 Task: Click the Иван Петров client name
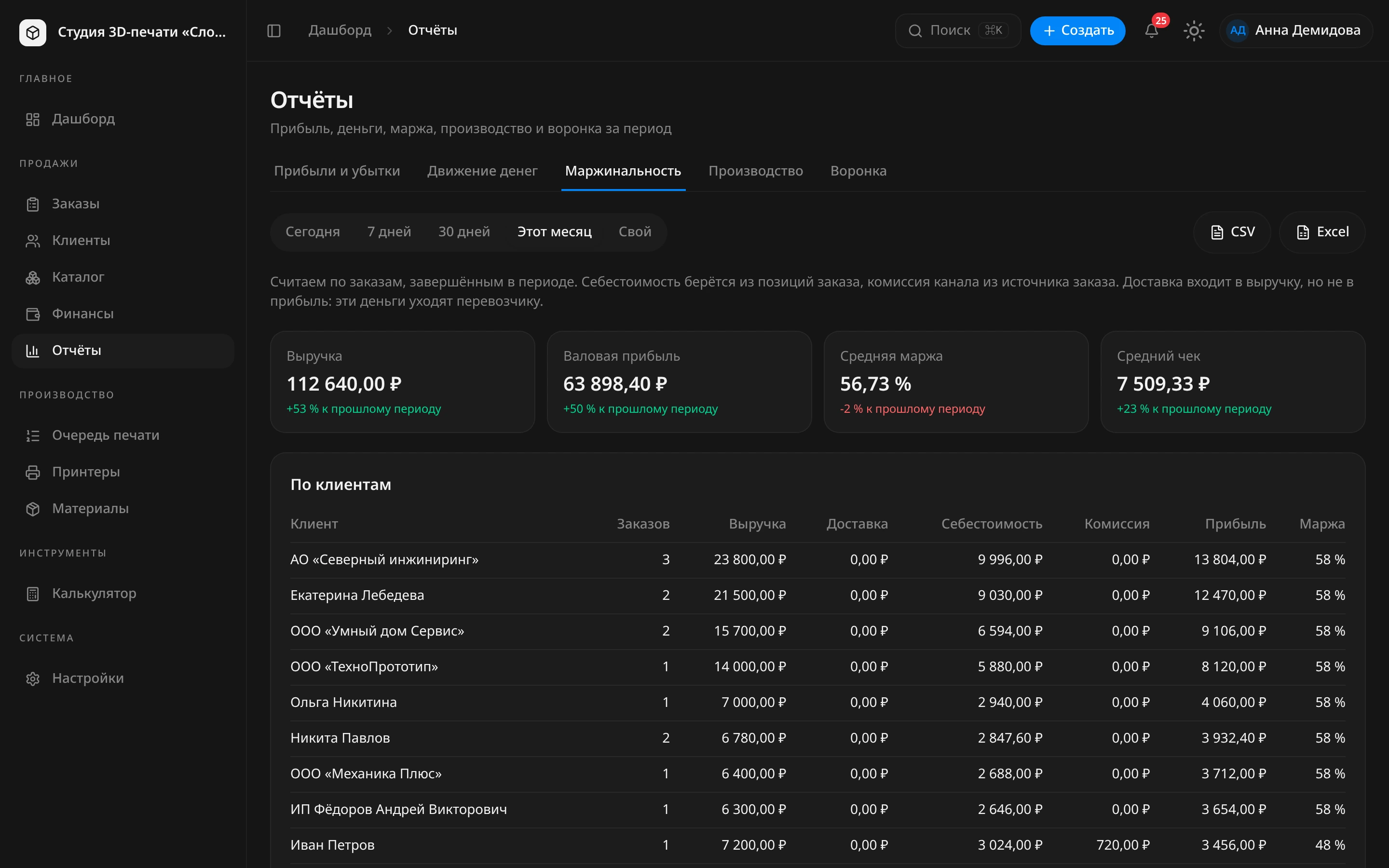[332, 845]
